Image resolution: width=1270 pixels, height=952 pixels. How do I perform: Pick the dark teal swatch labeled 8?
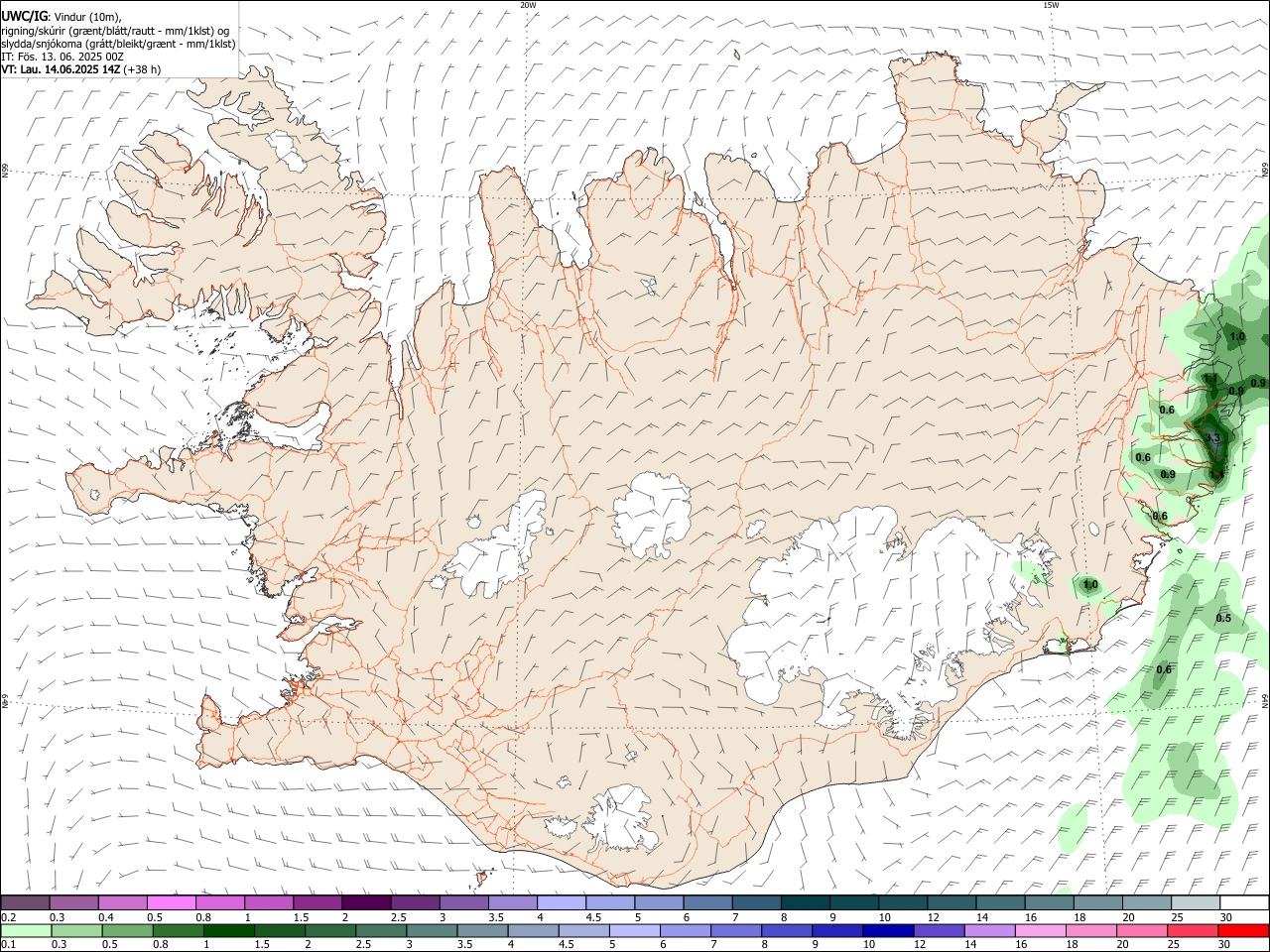tap(805, 903)
